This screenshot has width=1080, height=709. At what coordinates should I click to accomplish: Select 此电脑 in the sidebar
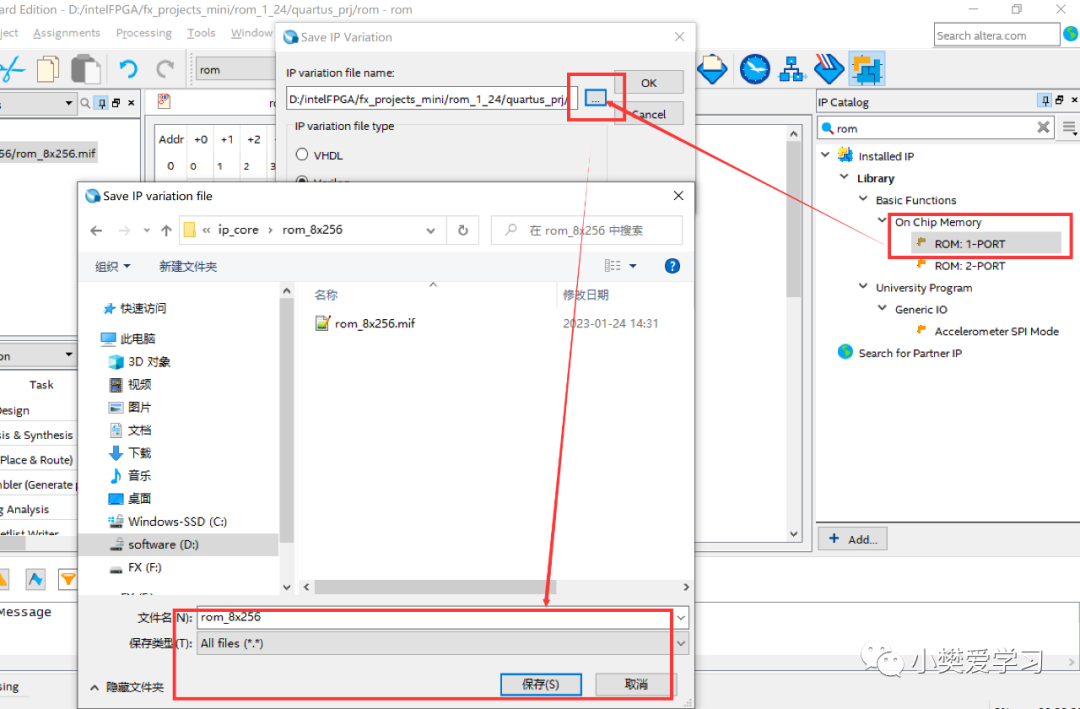pos(128,338)
